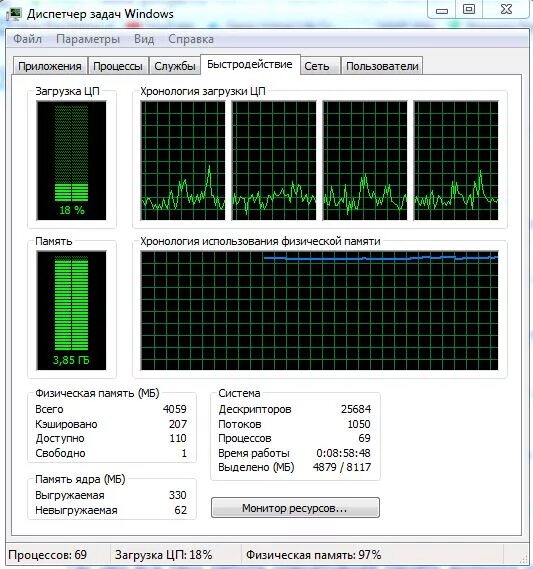The width and height of the screenshot is (533, 569).
Task: Click the Свободно value 1
Action: click(x=184, y=453)
